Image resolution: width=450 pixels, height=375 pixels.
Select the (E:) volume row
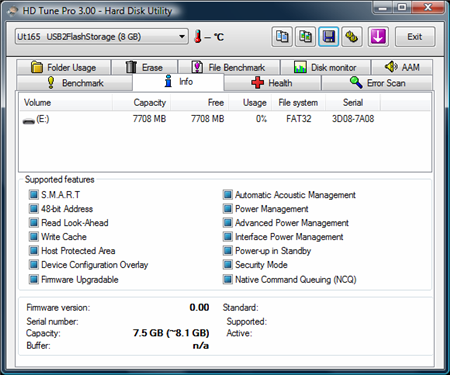[x=225, y=119]
